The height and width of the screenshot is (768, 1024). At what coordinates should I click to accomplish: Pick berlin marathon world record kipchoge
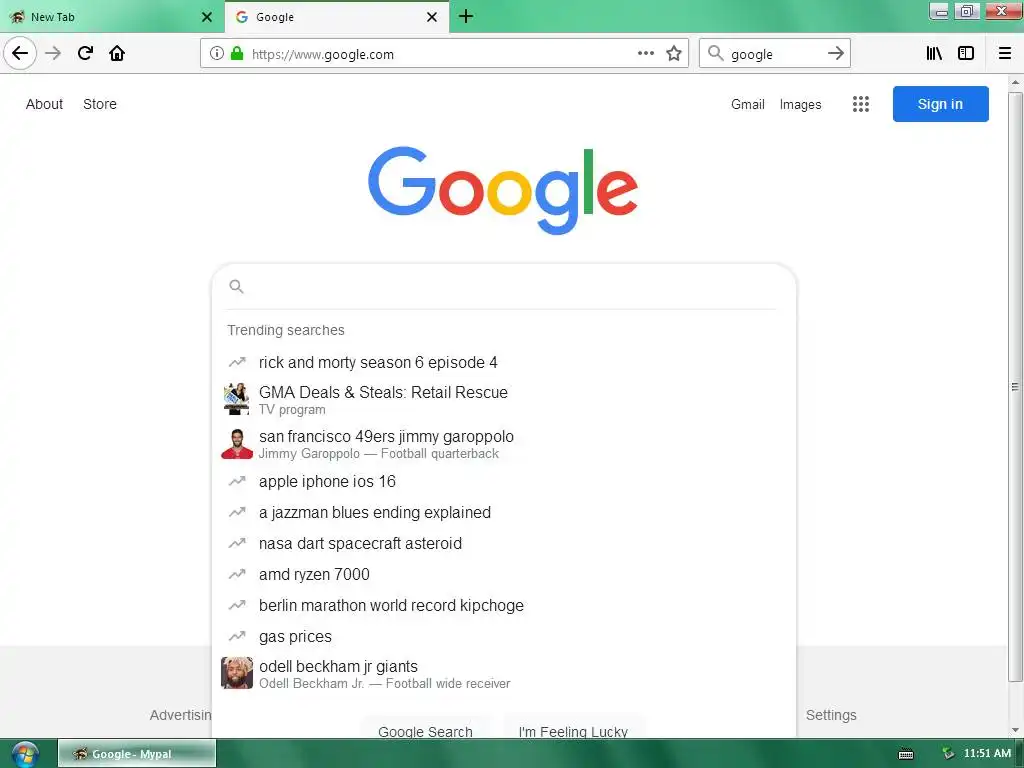[504, 605]
